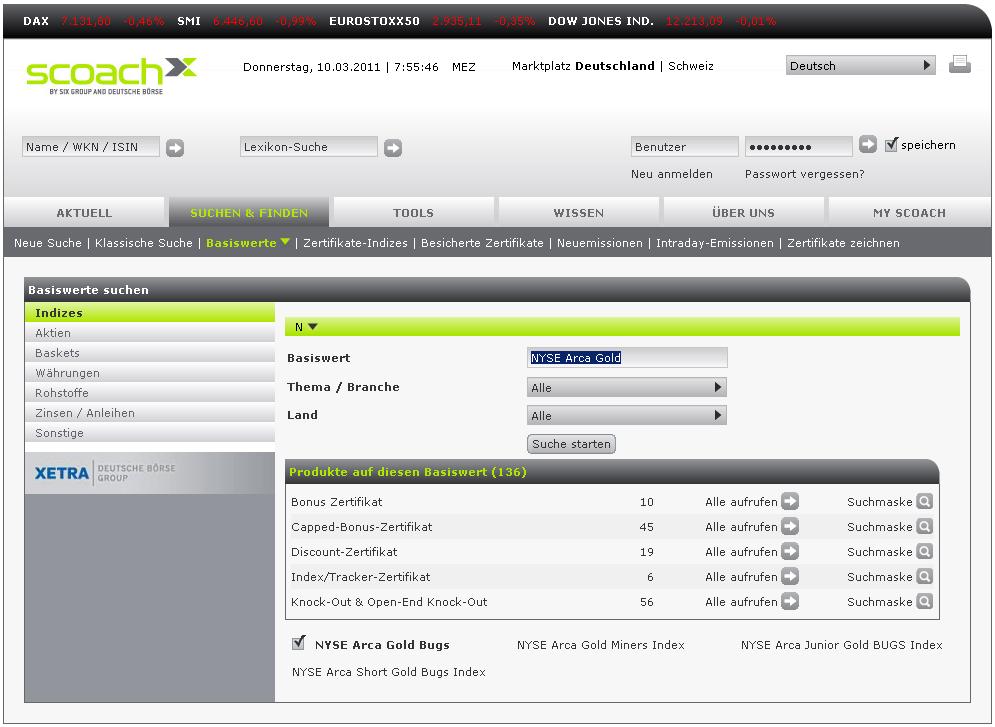Open Suchmaske magnifier for Index/Tracker-Zertifikat

(x=925, y=577)
